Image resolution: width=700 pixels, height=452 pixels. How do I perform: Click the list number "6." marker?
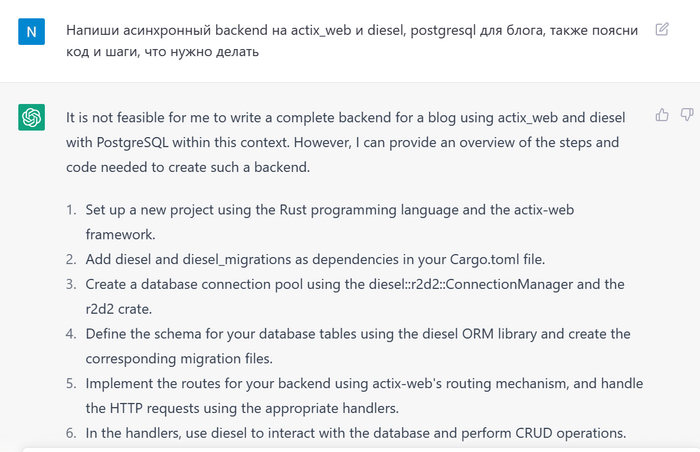71,433
